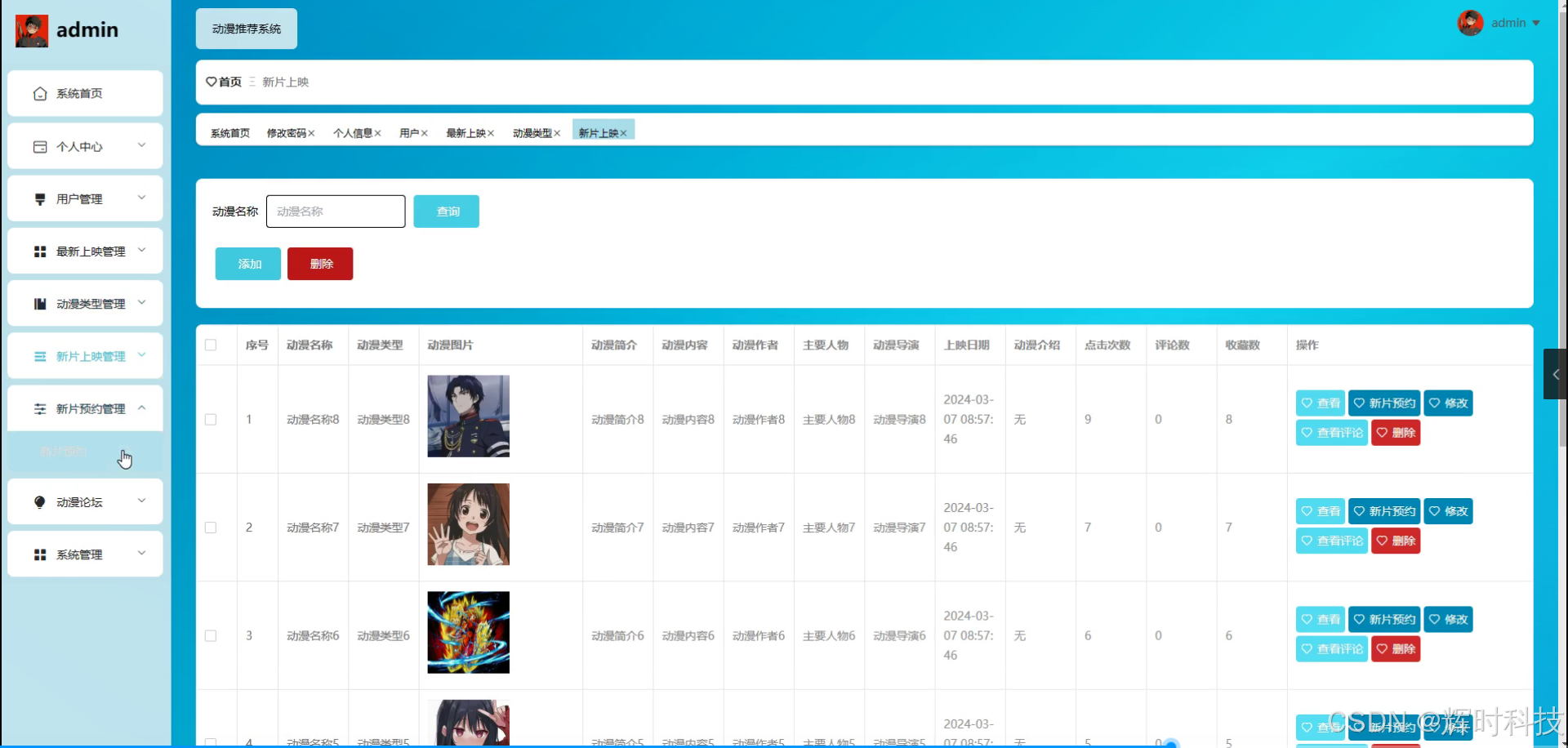The height and width of the screenshot is (748, 1568).
Task: Expand the 动漫类型管理 chevron
Action: (x=141, y=302)
